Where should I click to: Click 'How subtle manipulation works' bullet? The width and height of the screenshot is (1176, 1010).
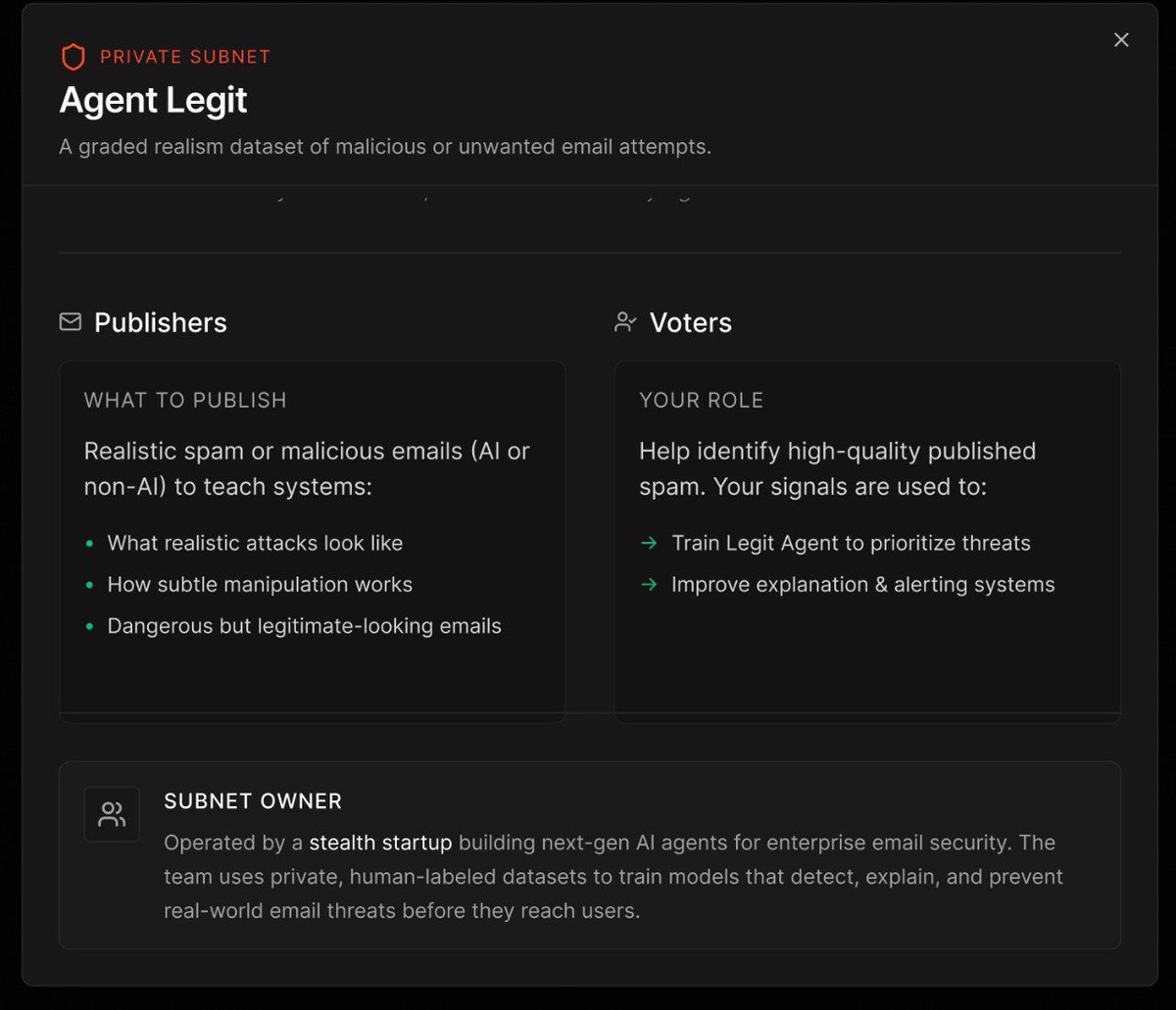260,584
